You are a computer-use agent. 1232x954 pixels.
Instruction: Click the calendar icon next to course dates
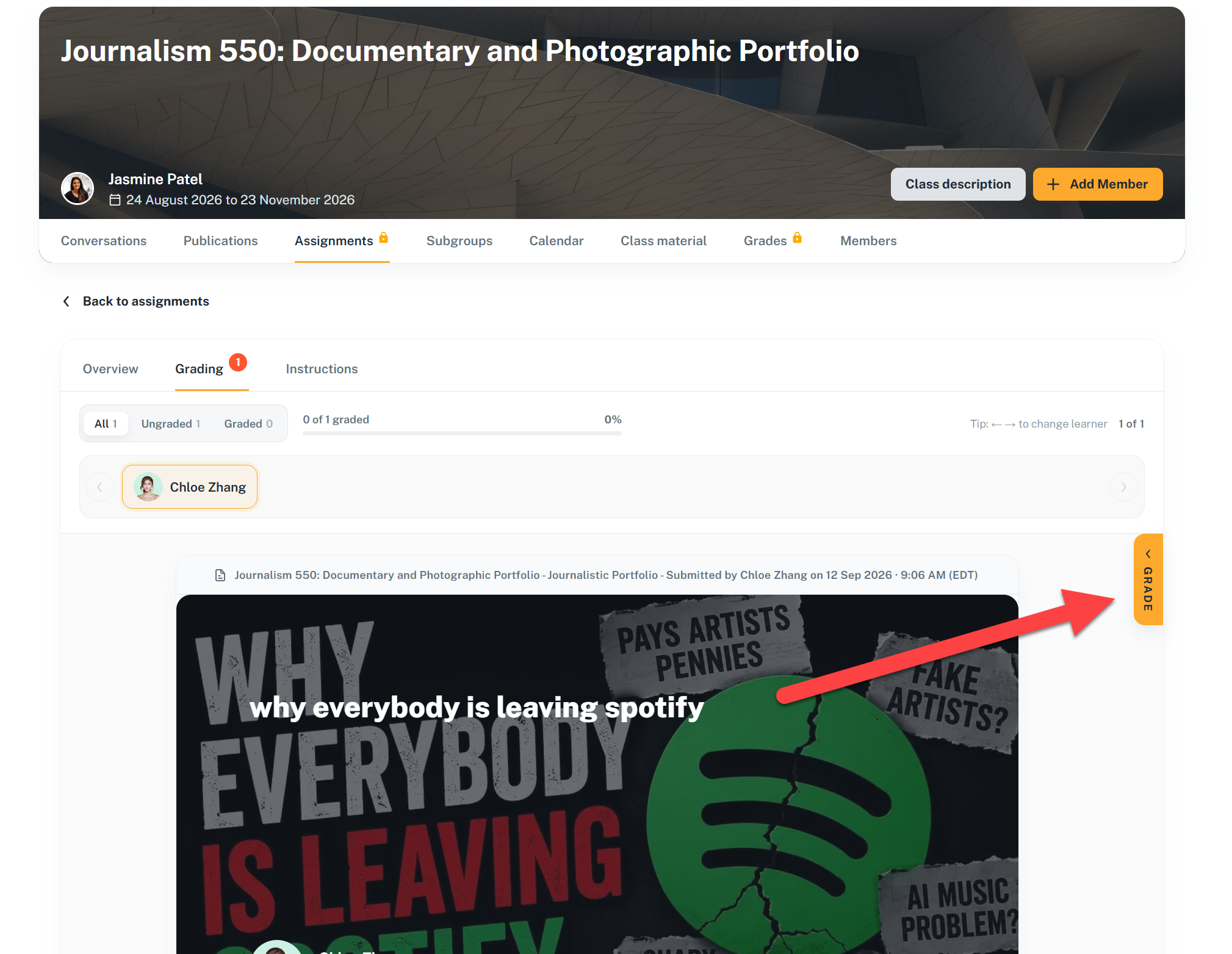point(115,200)
